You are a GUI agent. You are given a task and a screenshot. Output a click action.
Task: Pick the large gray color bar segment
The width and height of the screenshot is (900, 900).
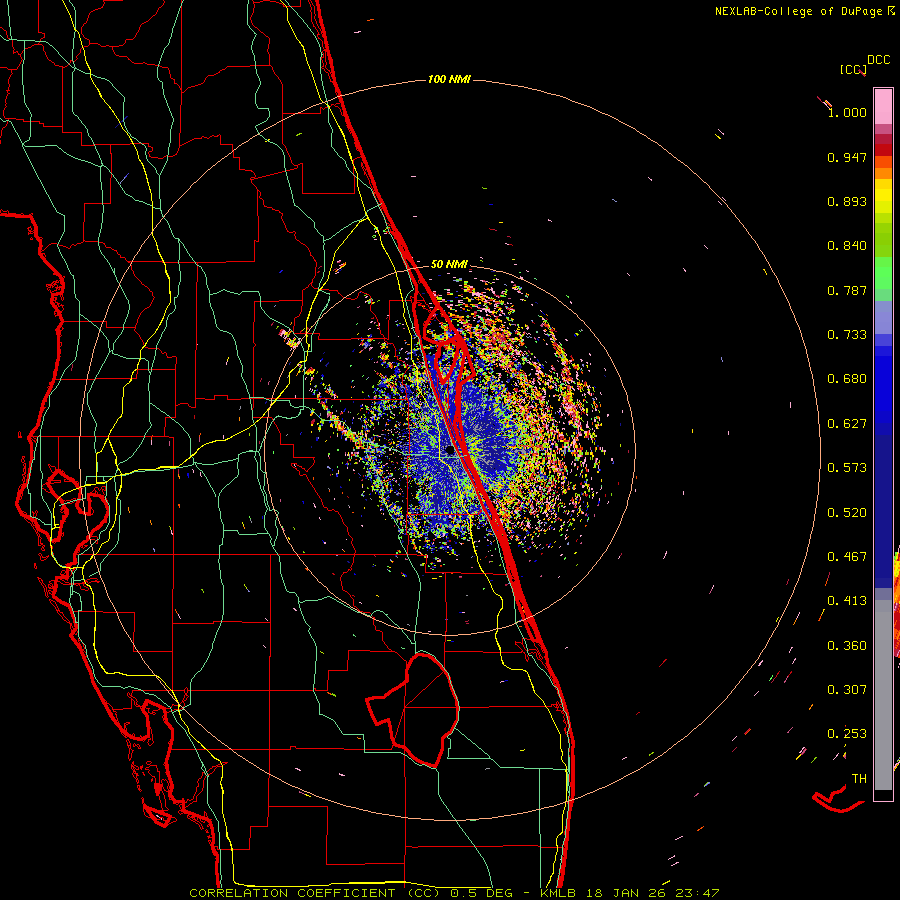tap(883, 695)
